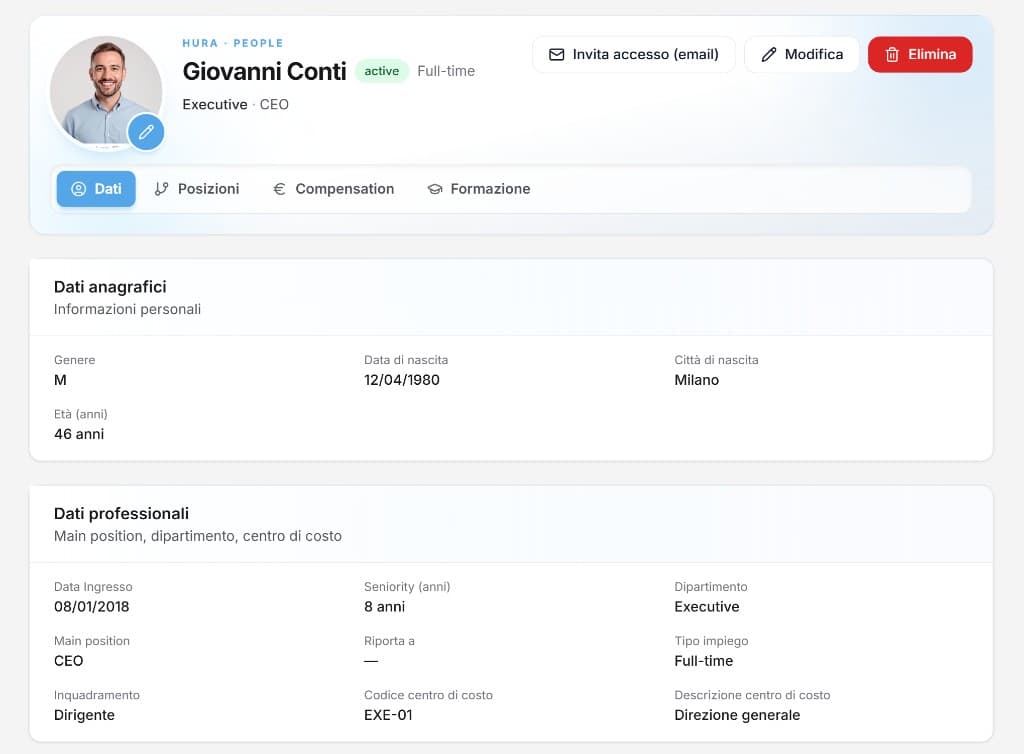Screen dimensions: 1024x754
Task: Open the Compensation tab label
Action: point(344,189)
